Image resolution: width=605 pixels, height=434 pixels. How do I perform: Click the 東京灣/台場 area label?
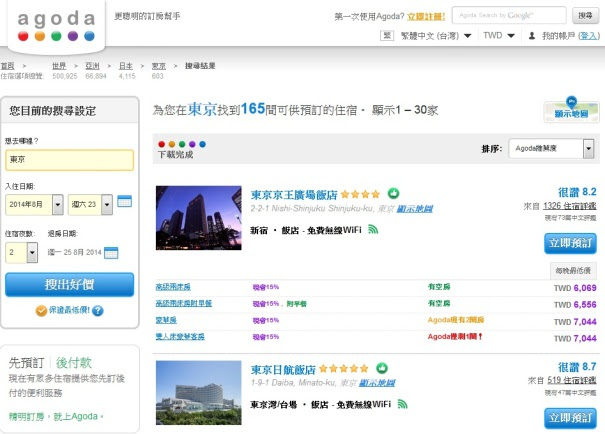point(274,405)
